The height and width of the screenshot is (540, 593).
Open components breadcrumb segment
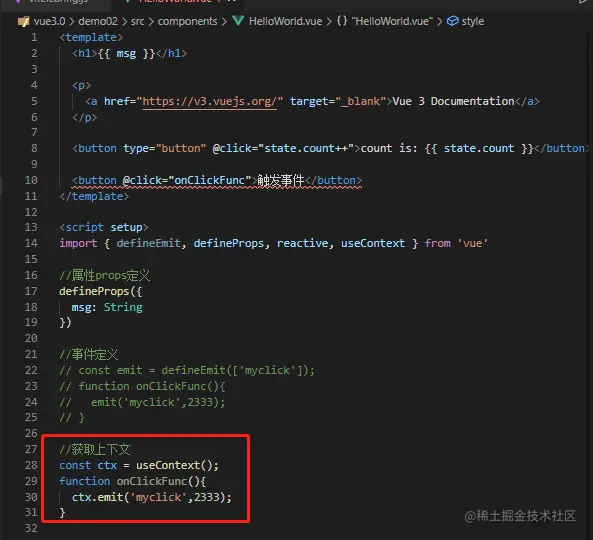click(x=188, y=21)
